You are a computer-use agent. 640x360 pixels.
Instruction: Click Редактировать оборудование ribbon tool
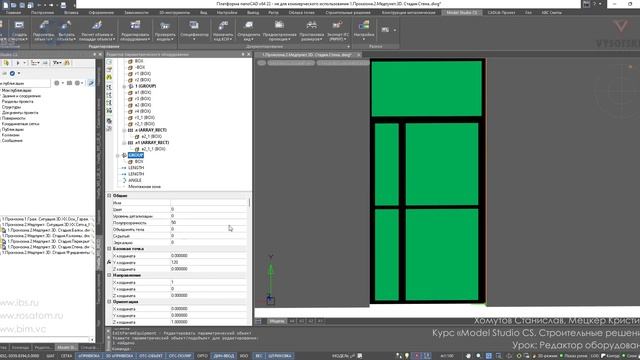coord(135,31)
